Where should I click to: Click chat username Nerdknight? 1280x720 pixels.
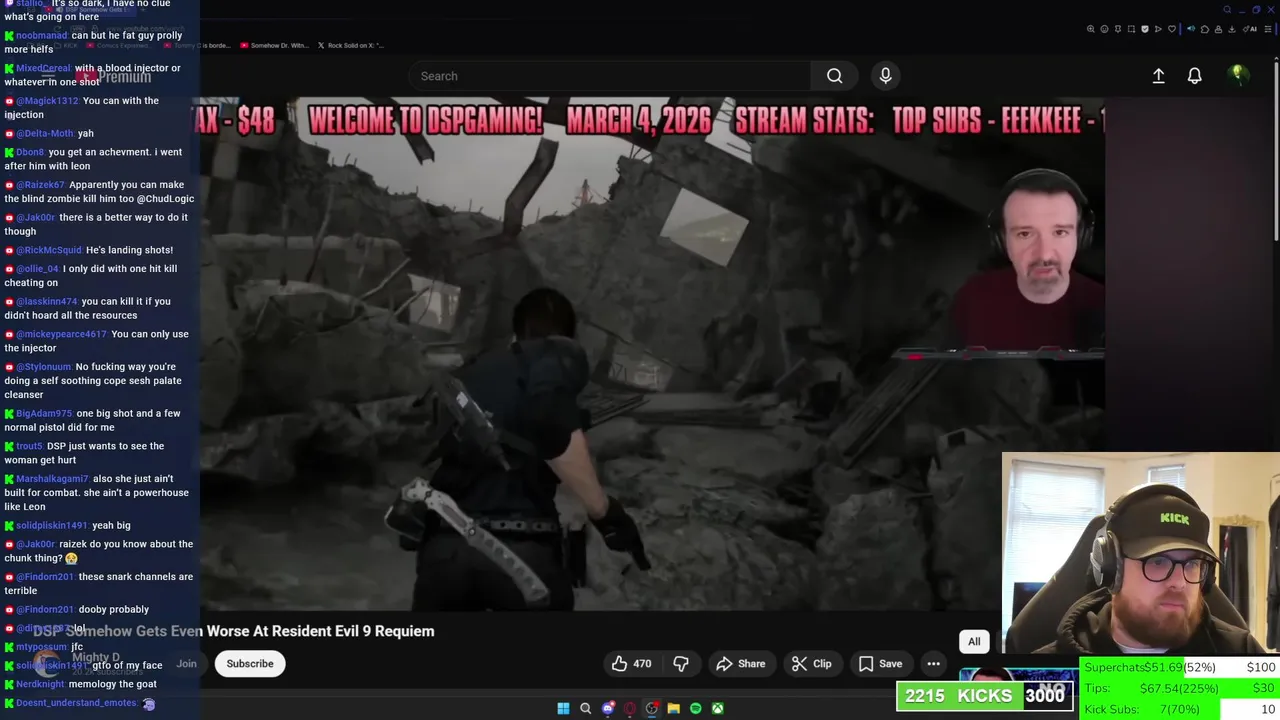40,684
